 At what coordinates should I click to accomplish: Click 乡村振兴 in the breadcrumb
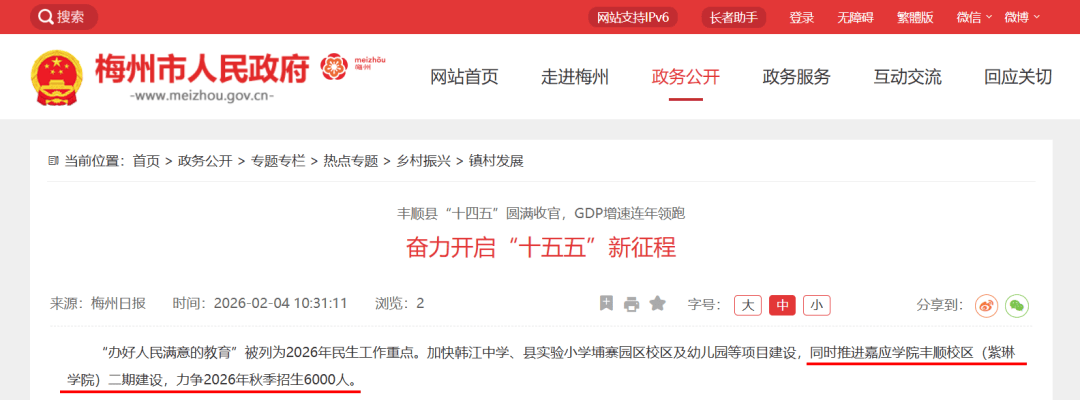point(423,161)
